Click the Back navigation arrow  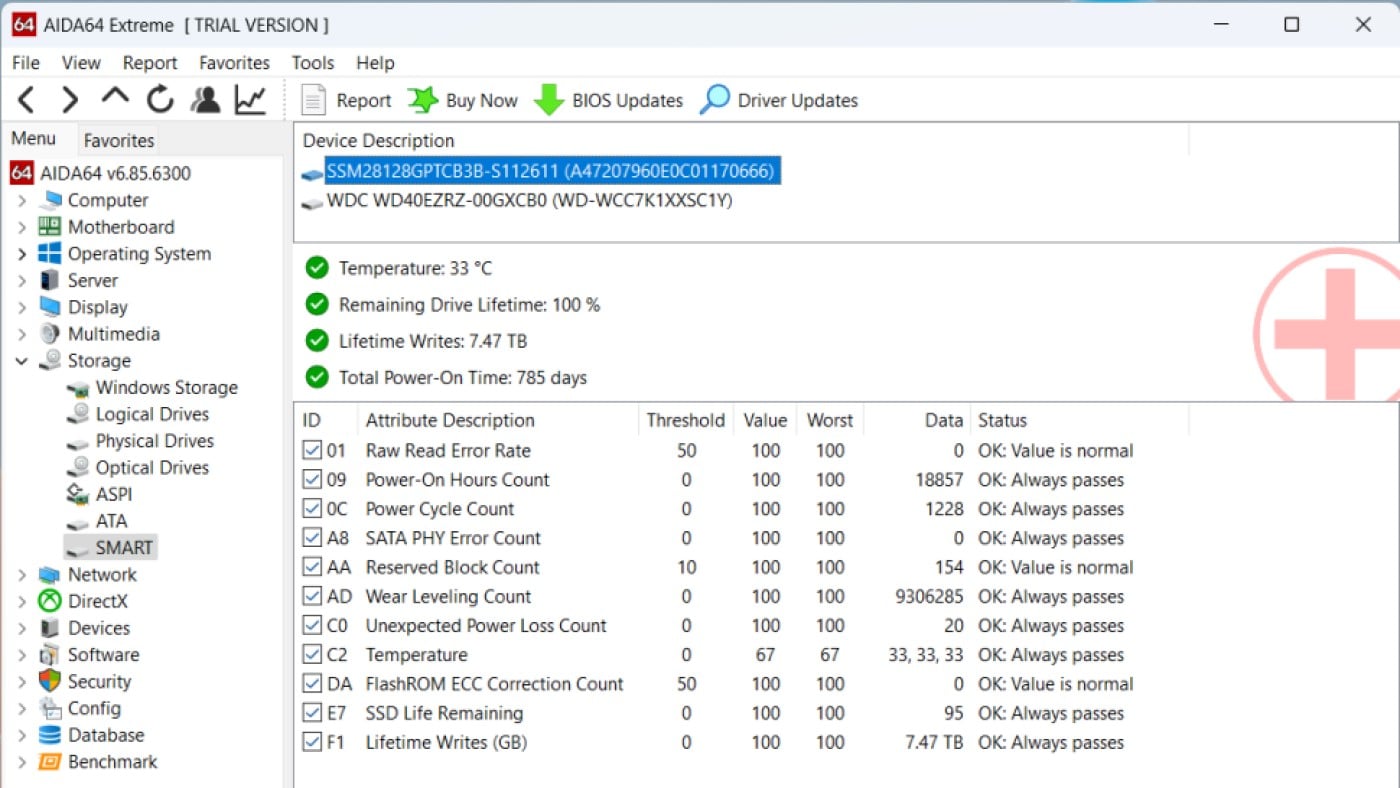27,100
